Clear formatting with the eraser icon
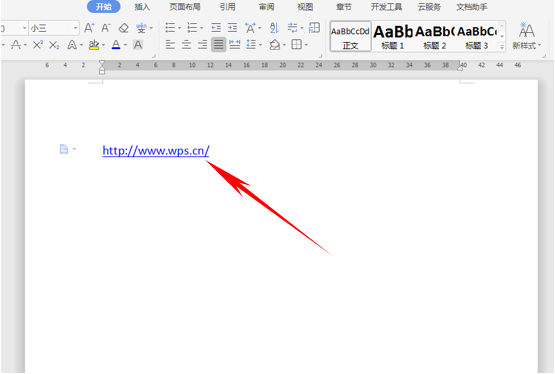 [124, 28]
